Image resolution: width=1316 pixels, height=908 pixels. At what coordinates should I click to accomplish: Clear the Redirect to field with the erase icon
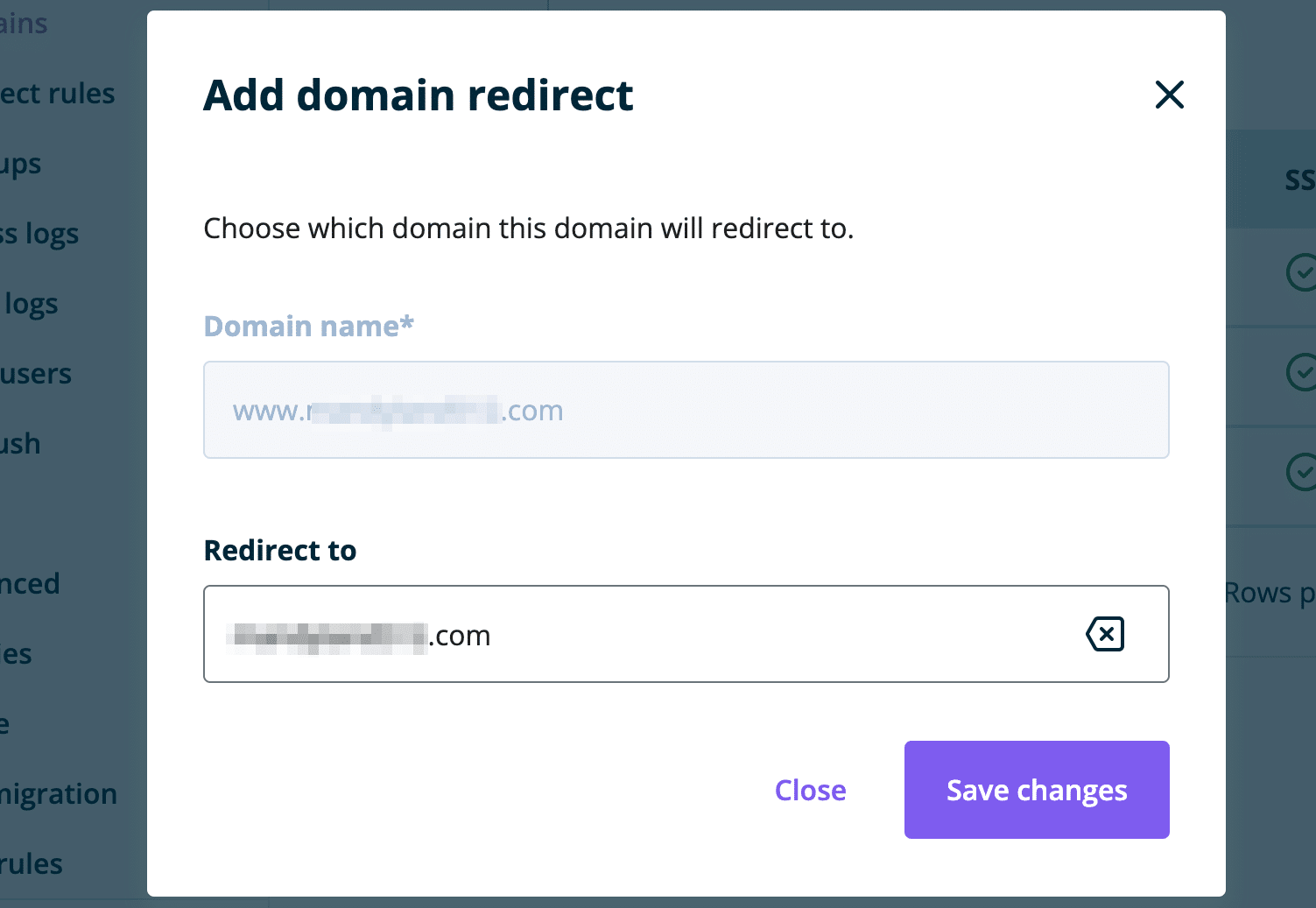[x=1105, y=634]
